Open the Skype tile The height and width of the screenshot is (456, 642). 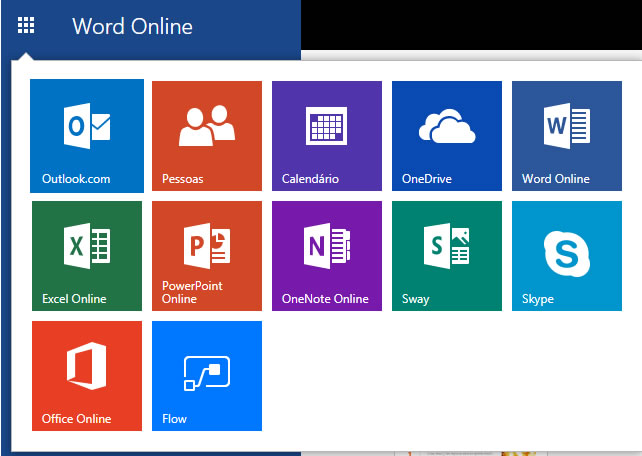[x=567, y=256]
